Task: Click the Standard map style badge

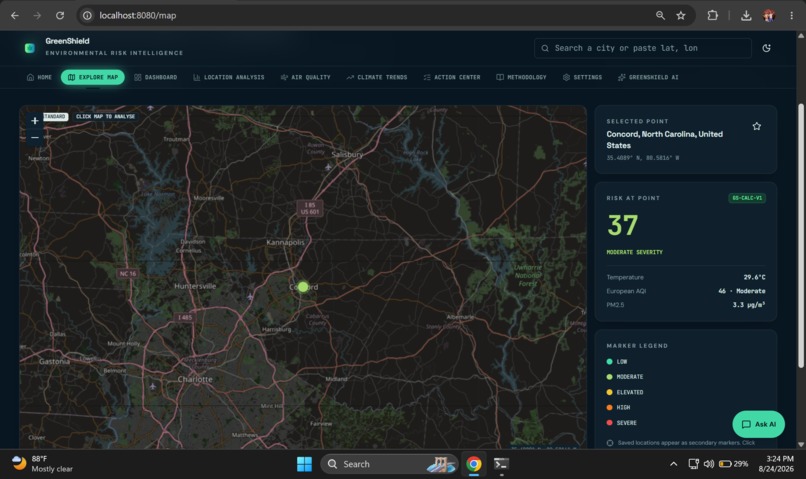Action: [x=55, y=117]
